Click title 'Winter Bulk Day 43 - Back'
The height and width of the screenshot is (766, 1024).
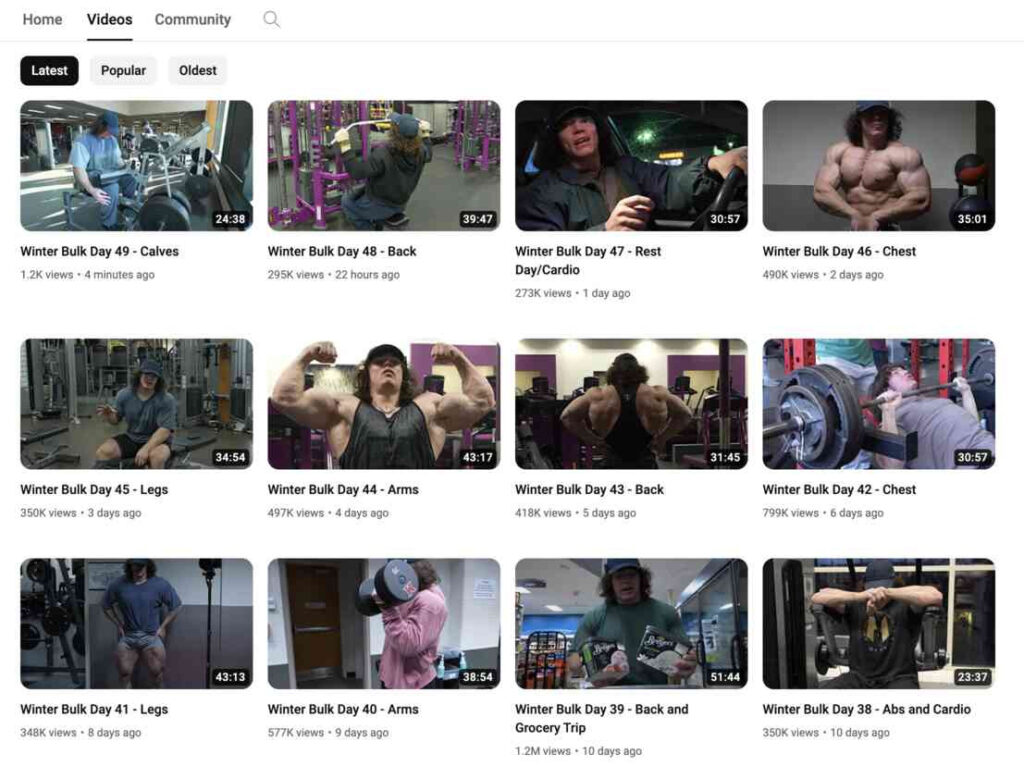[x=589, y=490]
